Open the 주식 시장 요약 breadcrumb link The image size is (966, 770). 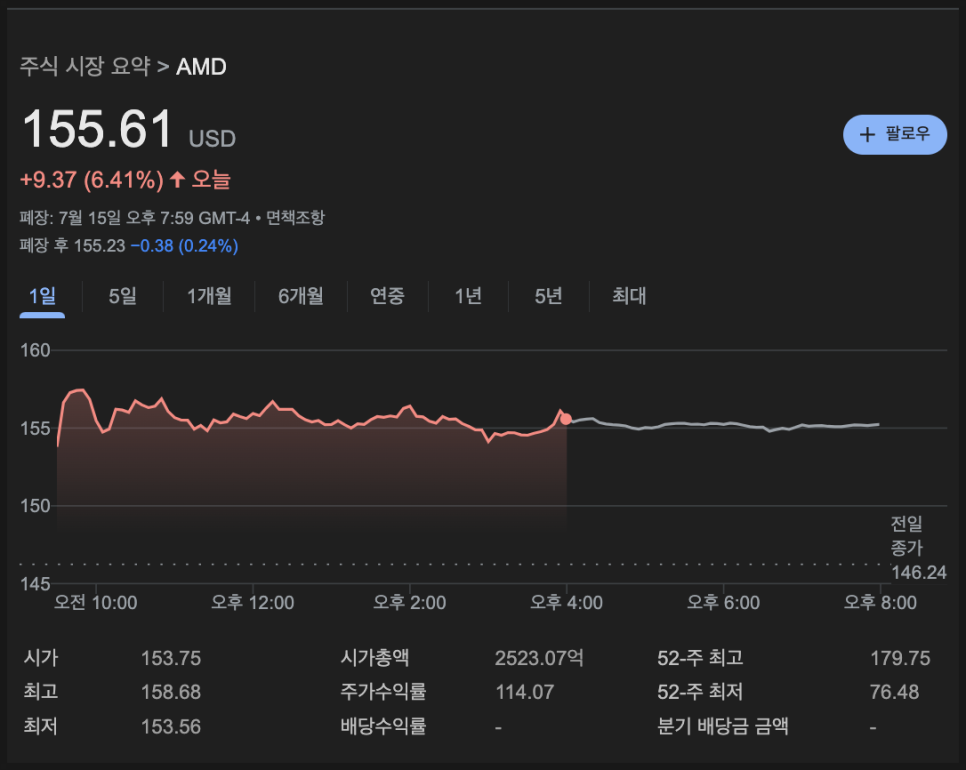(85, 67)
